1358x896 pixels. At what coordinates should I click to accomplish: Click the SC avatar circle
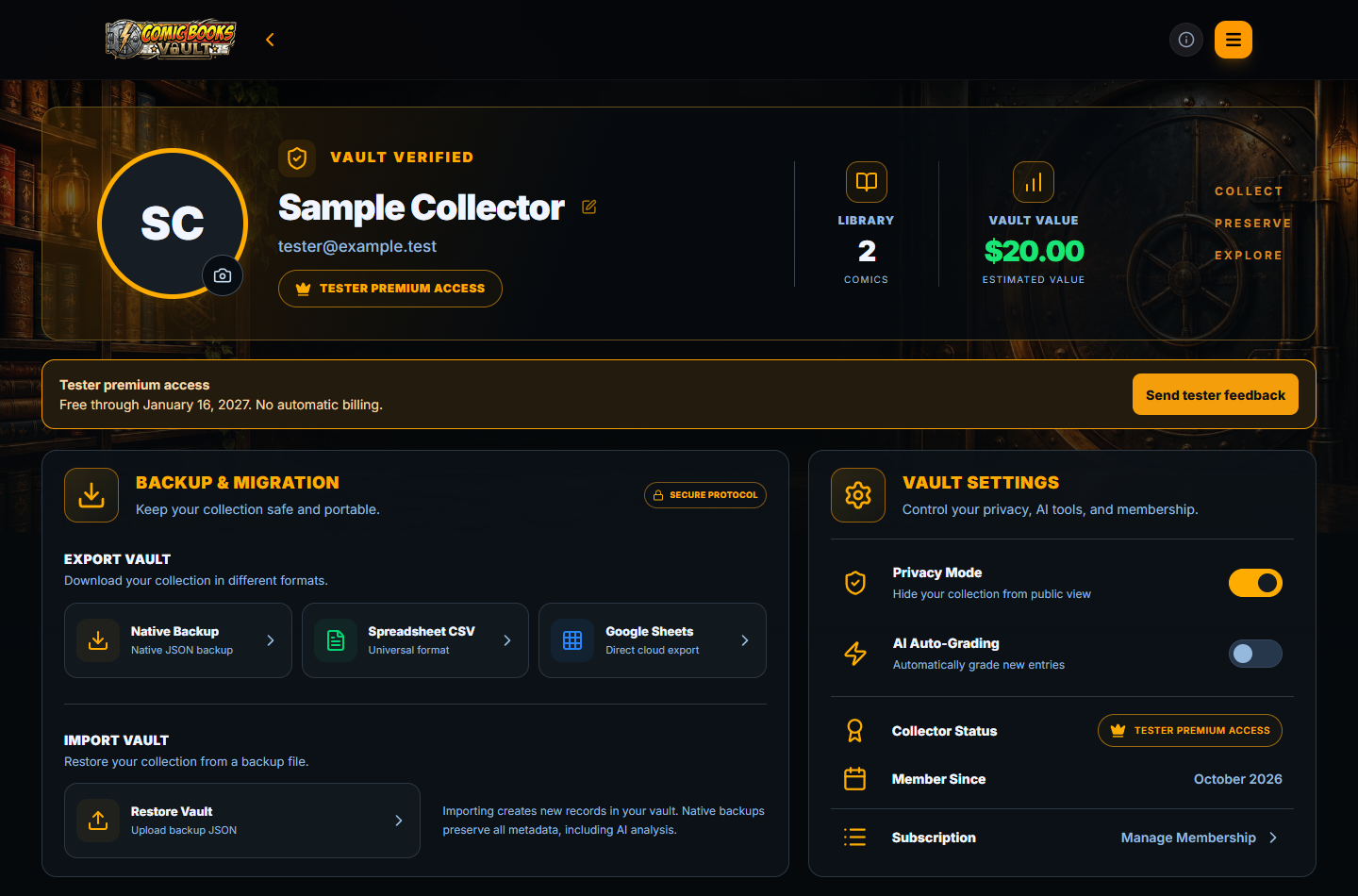pyautogui.click(x=173, y=224)
